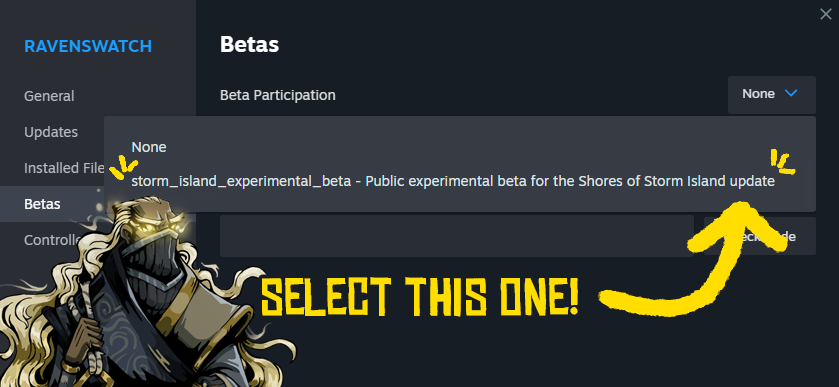Choose storm_island_experimental_beta from the list
The width and height of the screenshot is (839, 387).
tap(453, 181)
